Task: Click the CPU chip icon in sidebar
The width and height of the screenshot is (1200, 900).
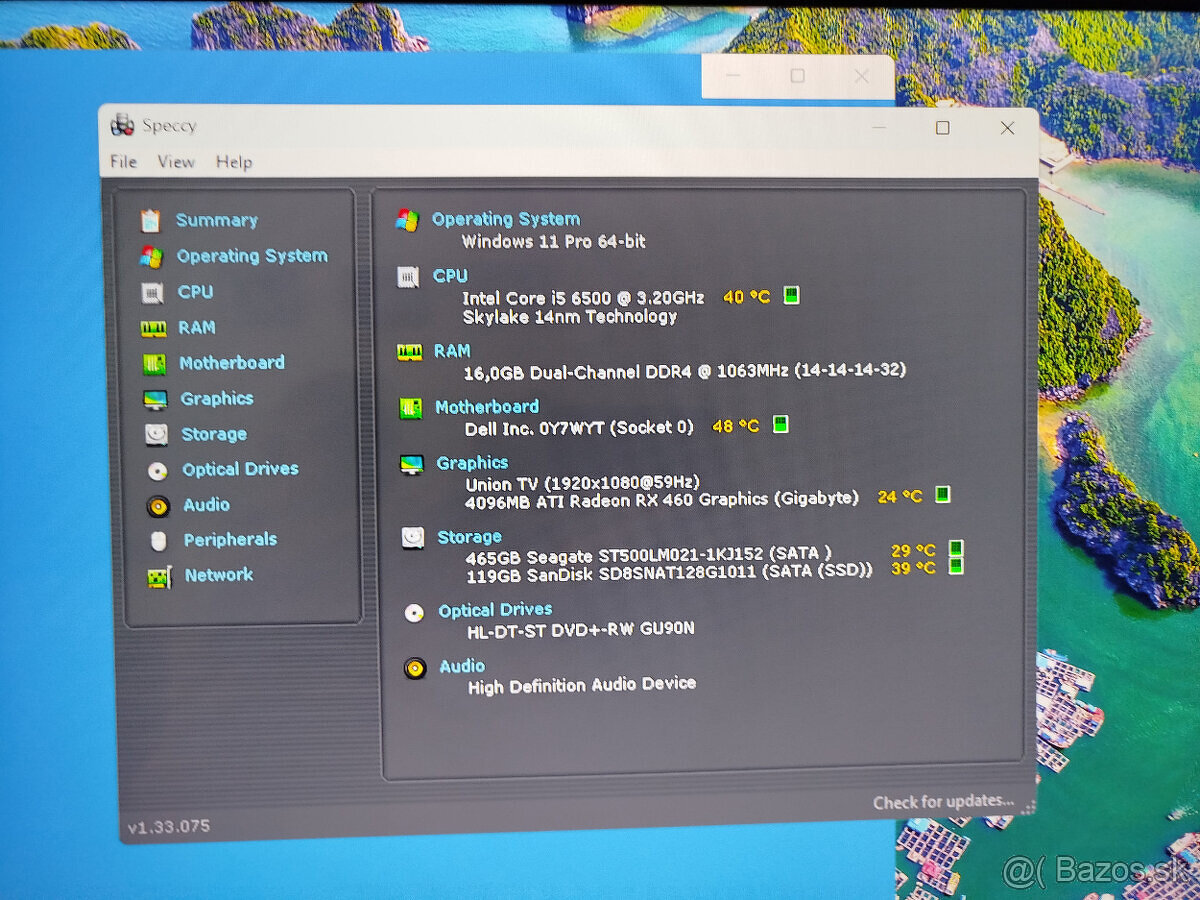Action: click(152, 293)
